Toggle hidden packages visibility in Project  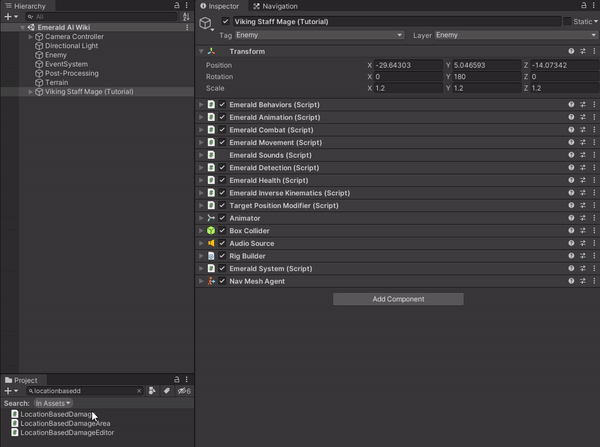click(x=183, y=391)
